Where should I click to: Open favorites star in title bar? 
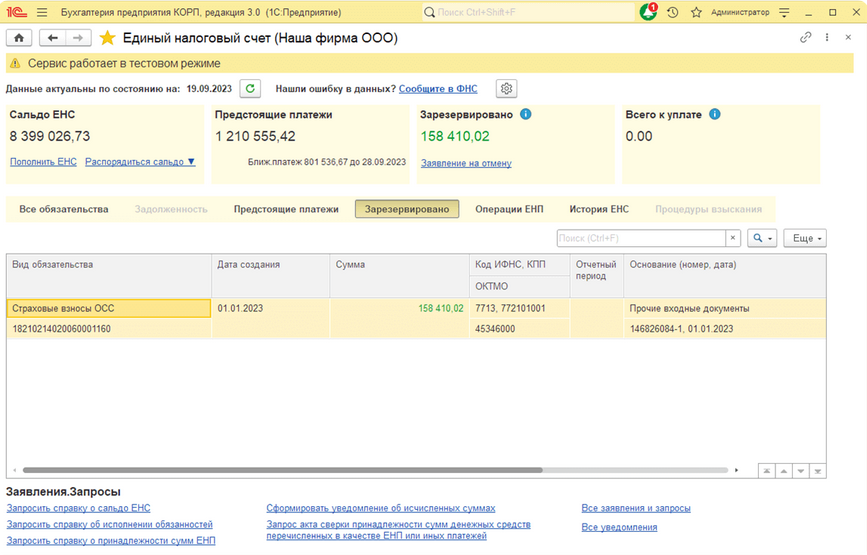[696, 12]
